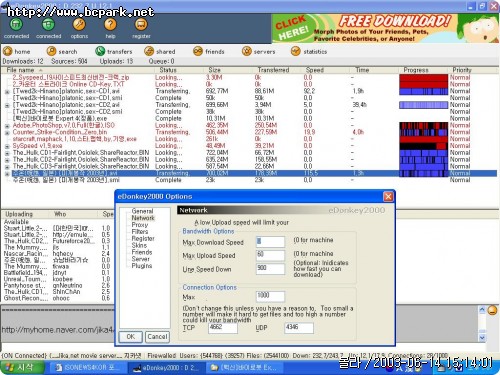
Task: Click the Max Download Speed field
Action: point(270,242)
